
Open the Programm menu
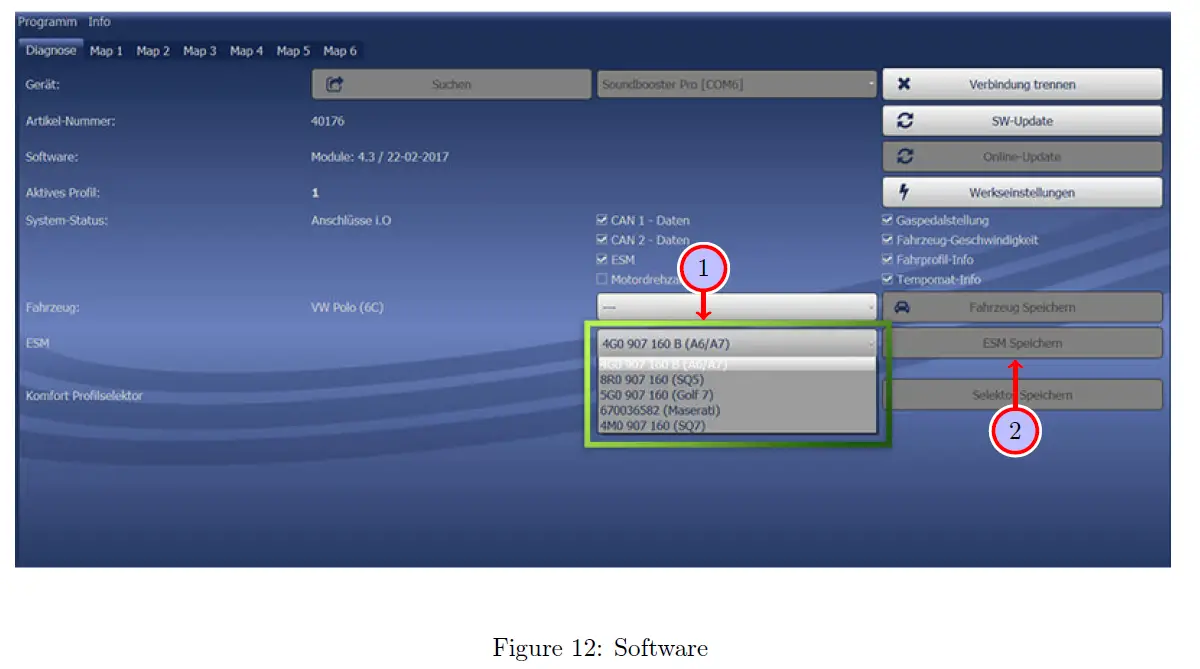point(48,21)
